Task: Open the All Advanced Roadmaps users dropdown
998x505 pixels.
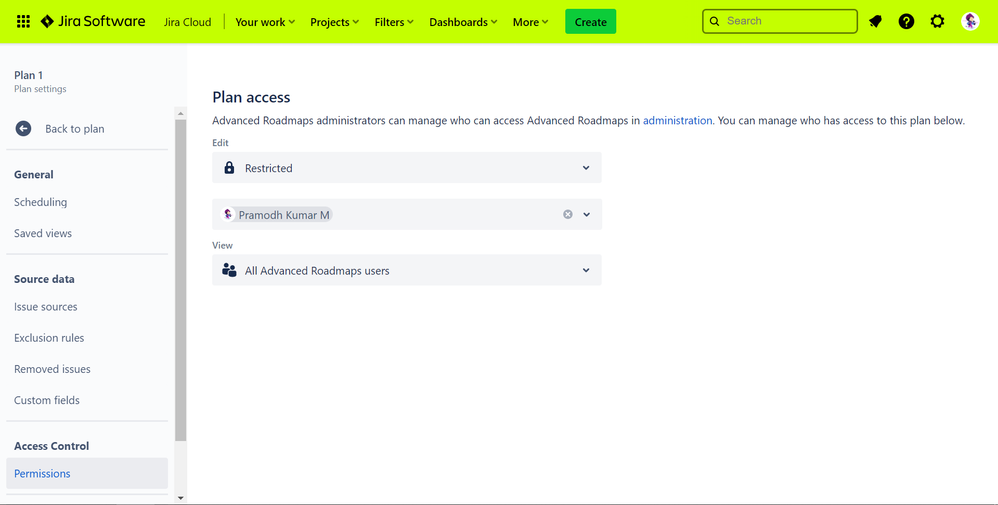Action: pyautogui.click(x=407, y=270)
